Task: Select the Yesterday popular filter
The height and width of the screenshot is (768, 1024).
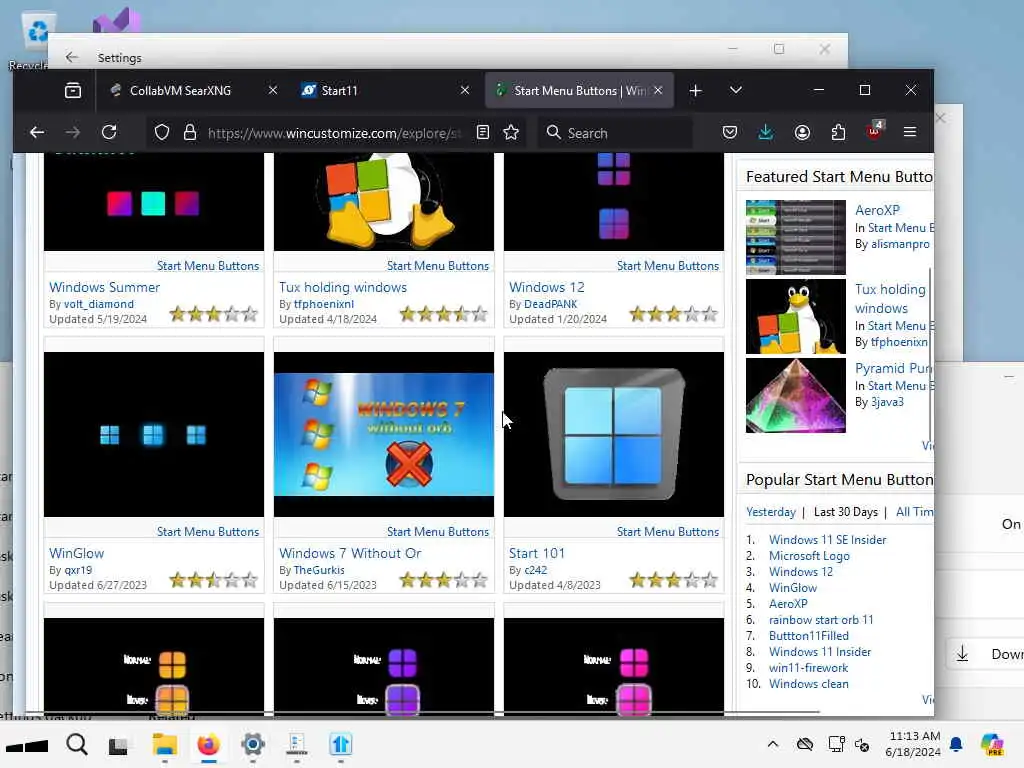Action: (x=771, y=512)
